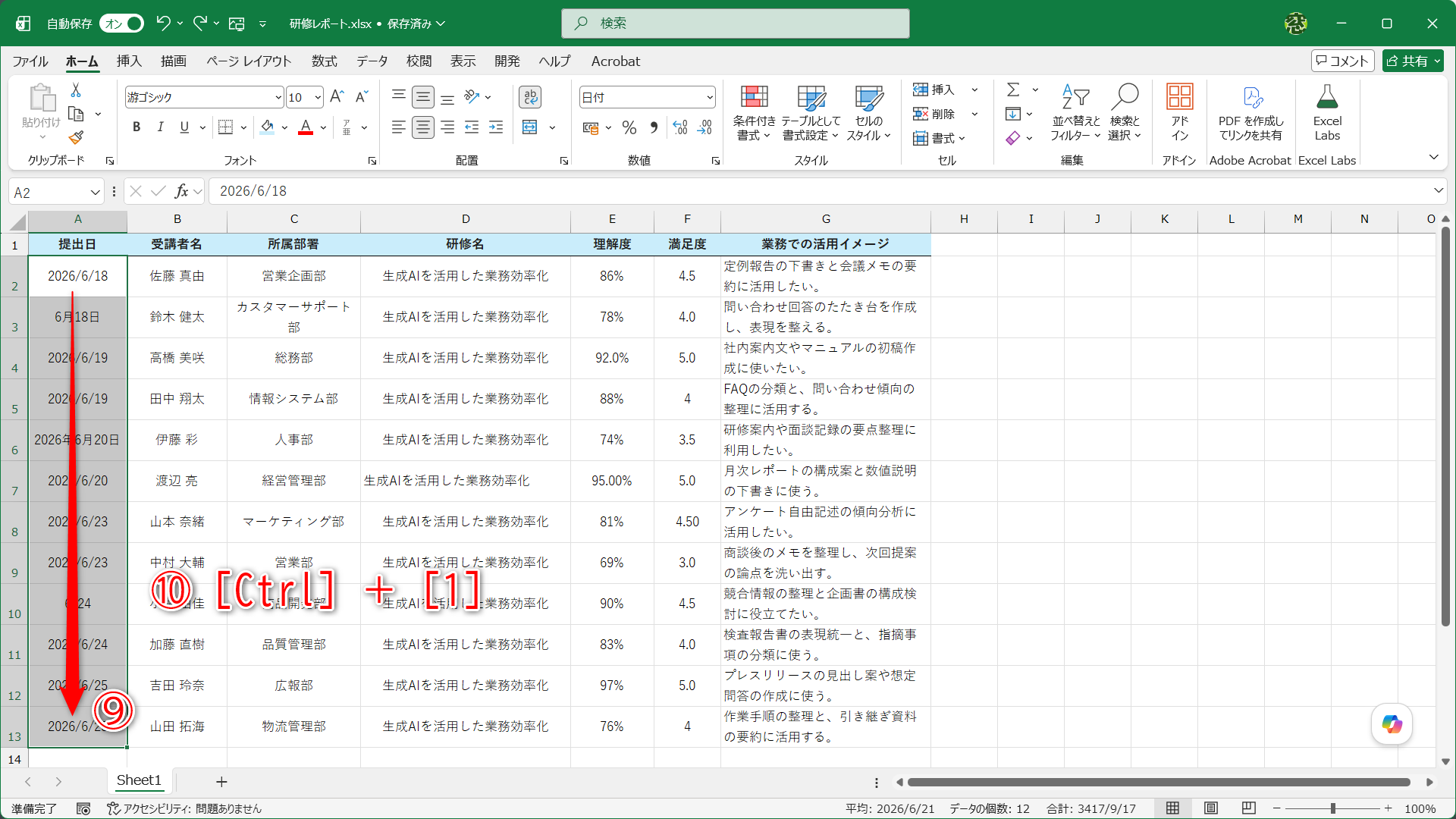Viewport: 1456px width, 819px height.
Task: Collapse the ribbon with chevron
Action: tap(1434, 157)
